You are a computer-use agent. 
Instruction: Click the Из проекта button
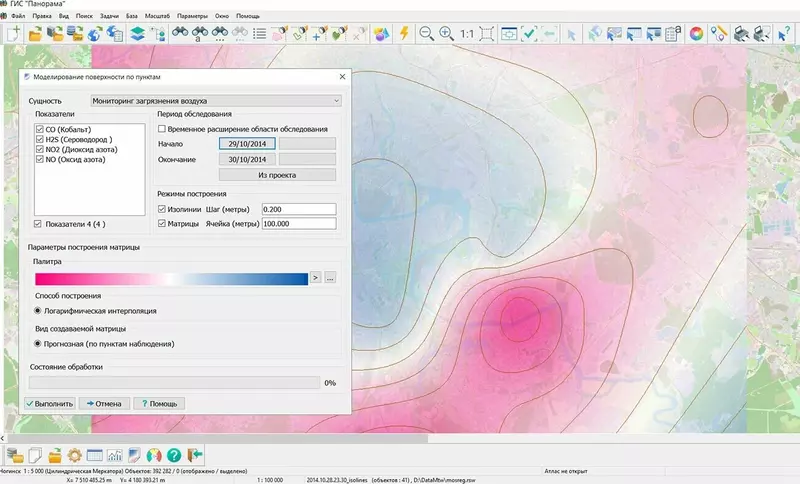(x=277, y=175)
